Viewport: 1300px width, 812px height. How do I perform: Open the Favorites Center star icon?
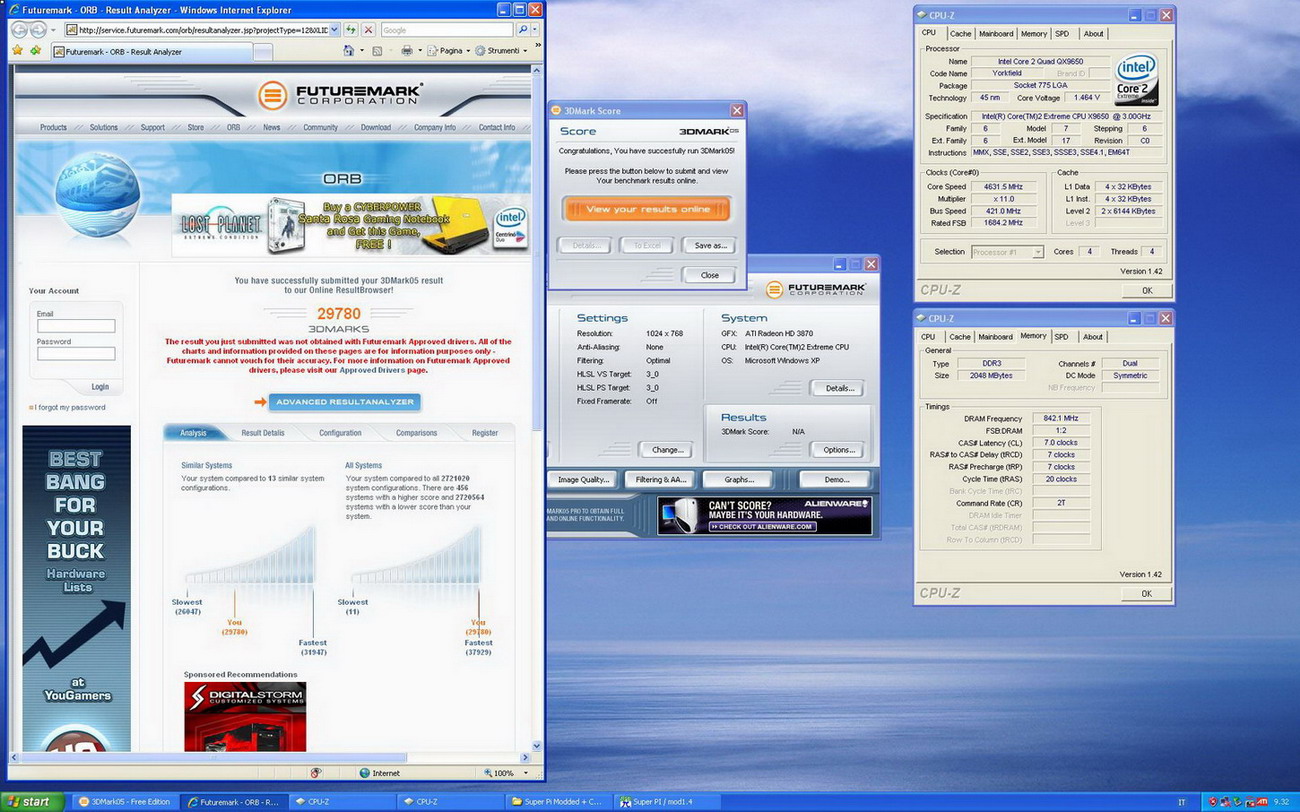point(17,50)
